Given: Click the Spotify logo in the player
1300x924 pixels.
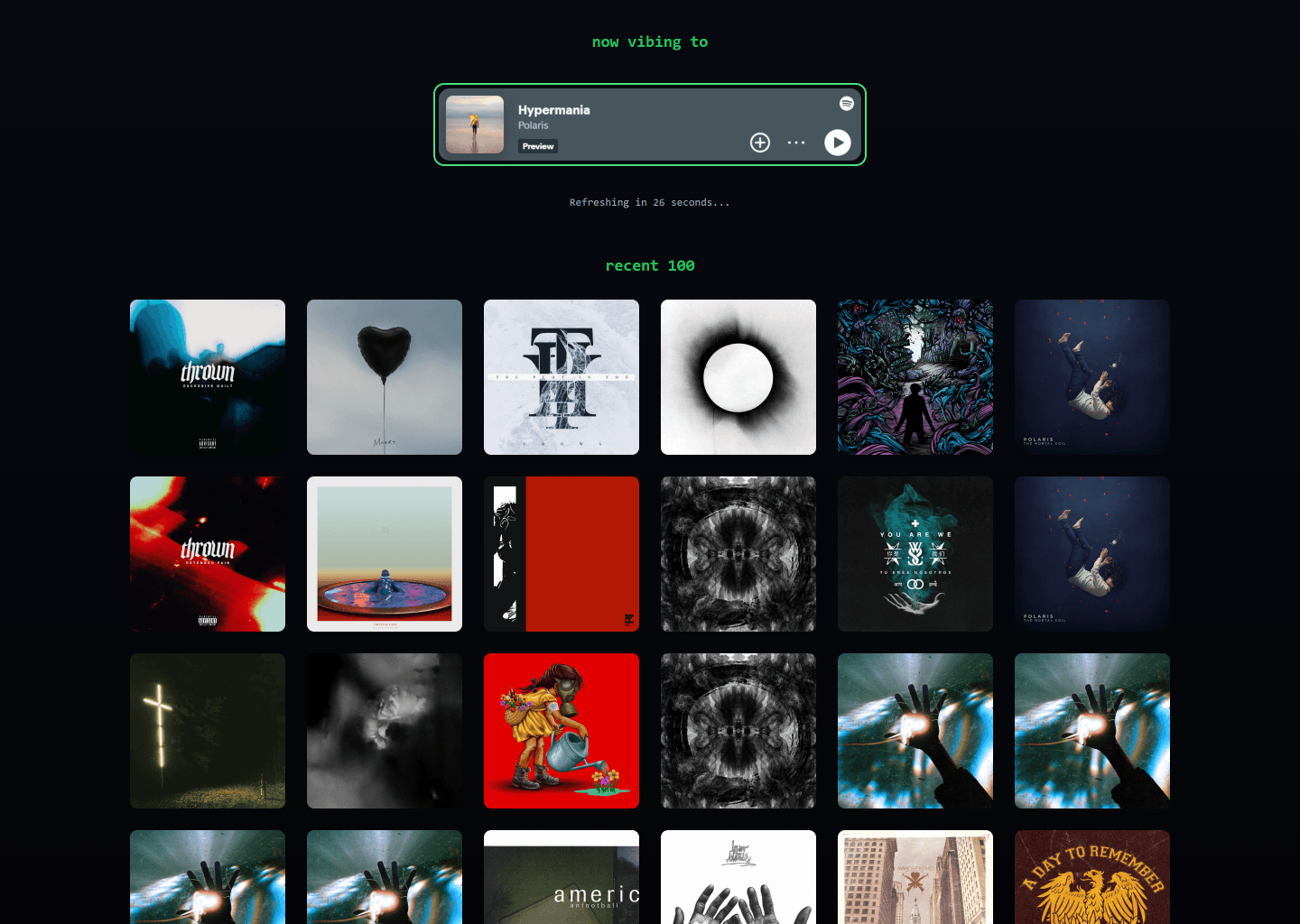Looking at the screenshot, I should pyautogui.click(x=847, y=104).
